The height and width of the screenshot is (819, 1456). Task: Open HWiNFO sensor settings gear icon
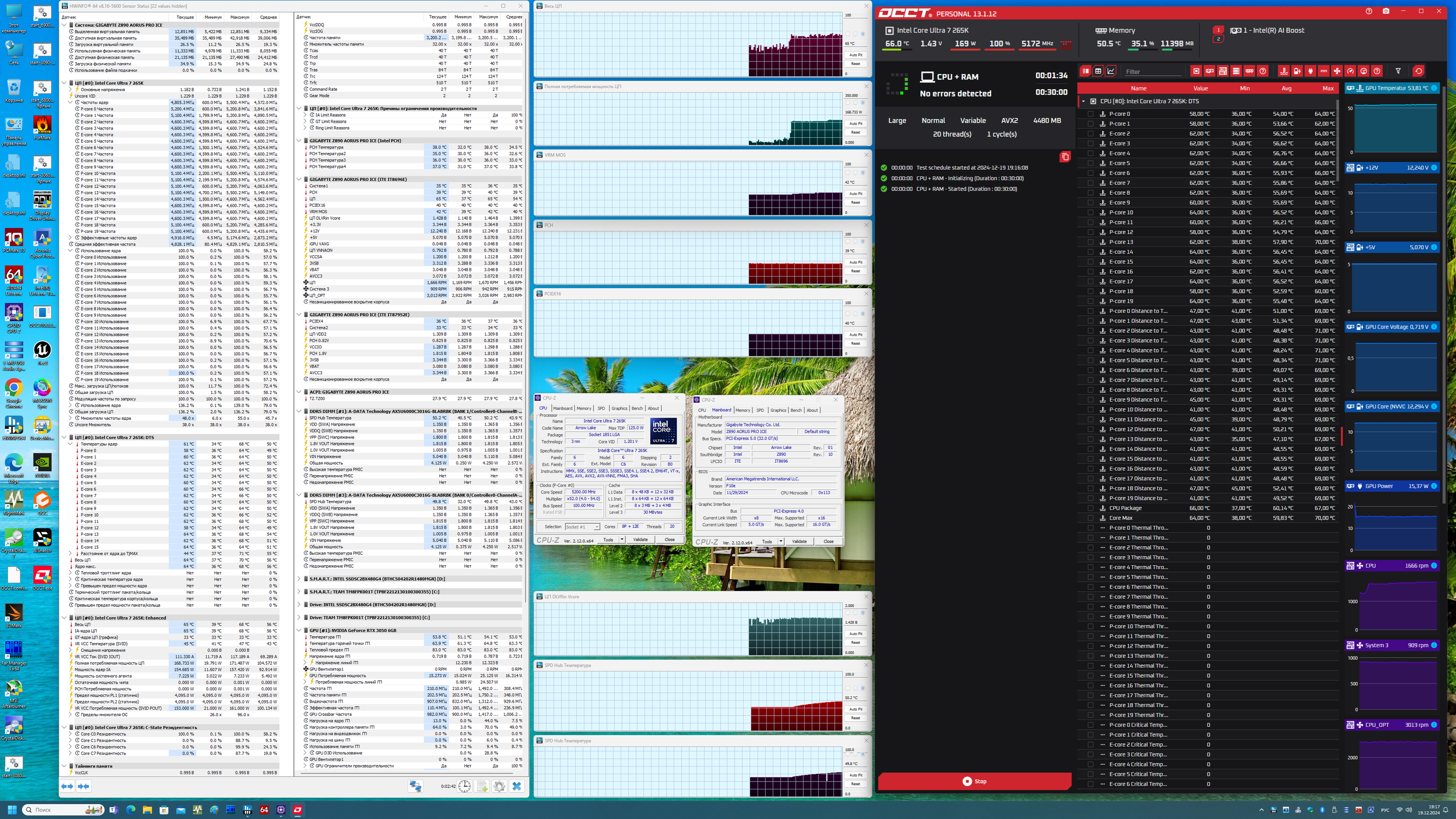(499, 786)
